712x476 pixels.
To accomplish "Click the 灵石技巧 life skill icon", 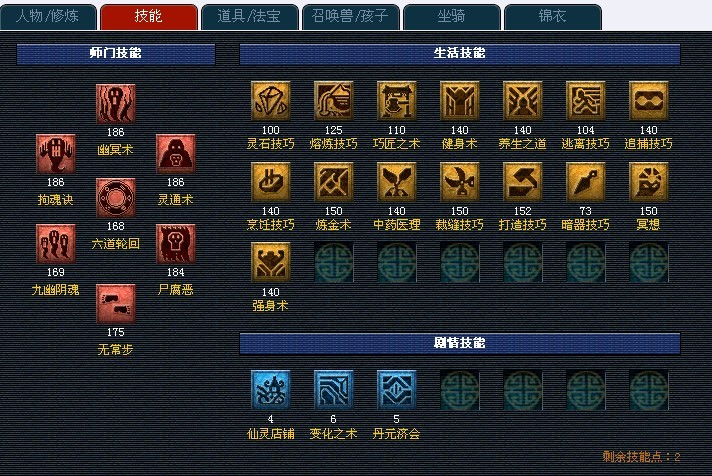I will pyautogui.click(x=270, y=101).
